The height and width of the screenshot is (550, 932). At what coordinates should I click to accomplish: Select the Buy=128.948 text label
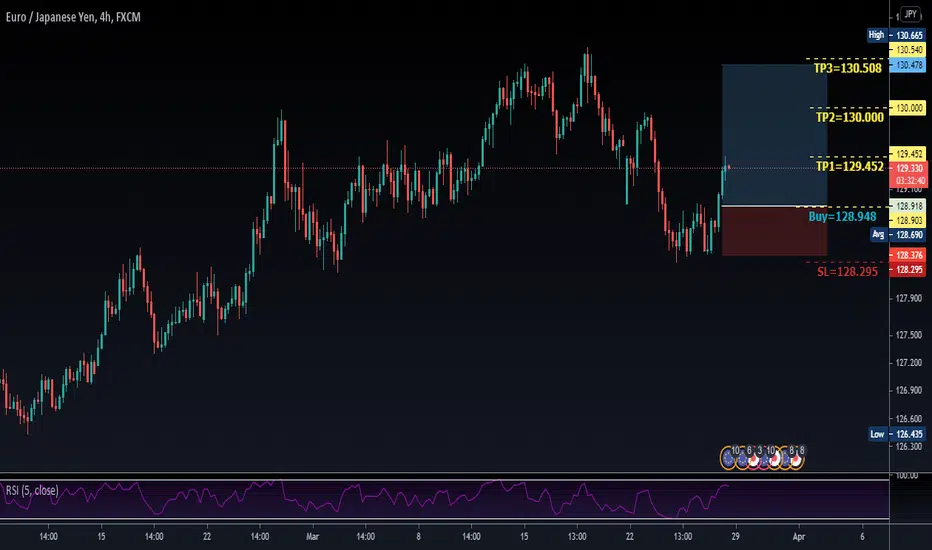pyautogui.click(x=842, y=216)
